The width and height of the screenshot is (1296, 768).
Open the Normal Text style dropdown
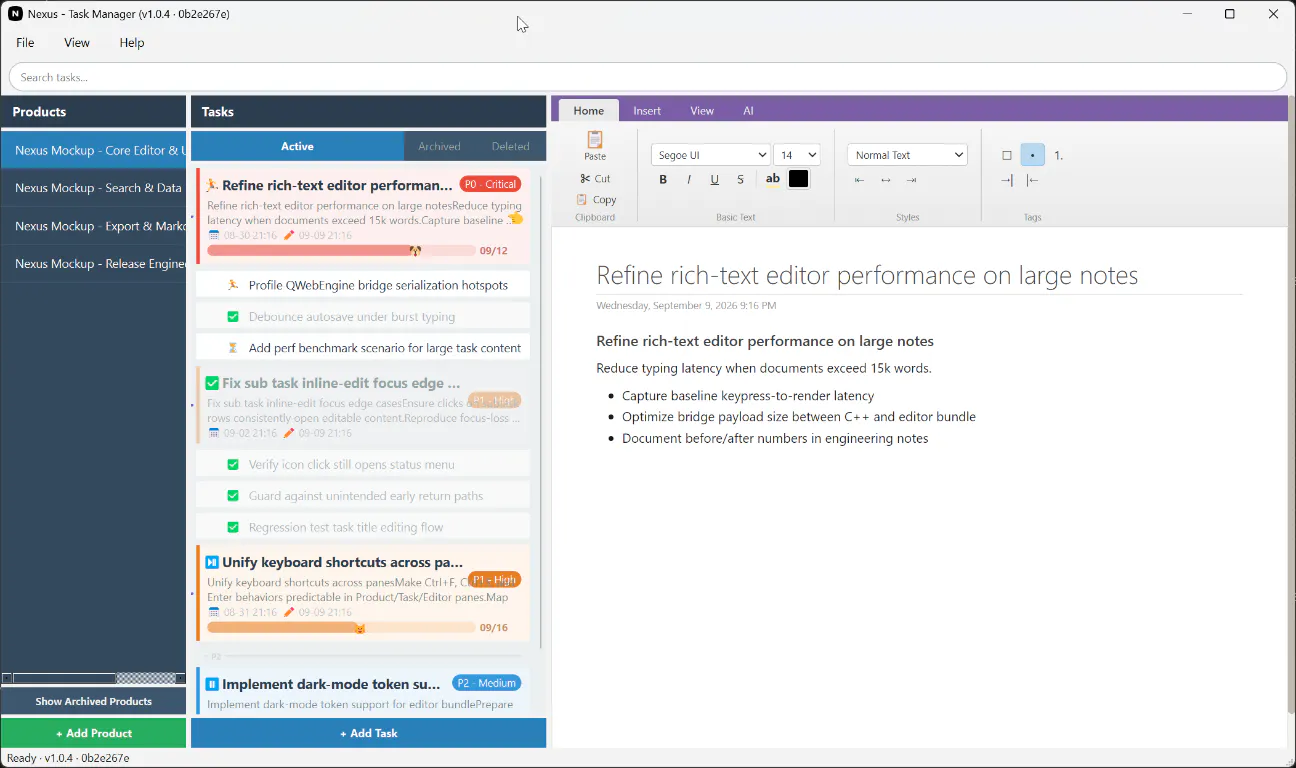908,155
